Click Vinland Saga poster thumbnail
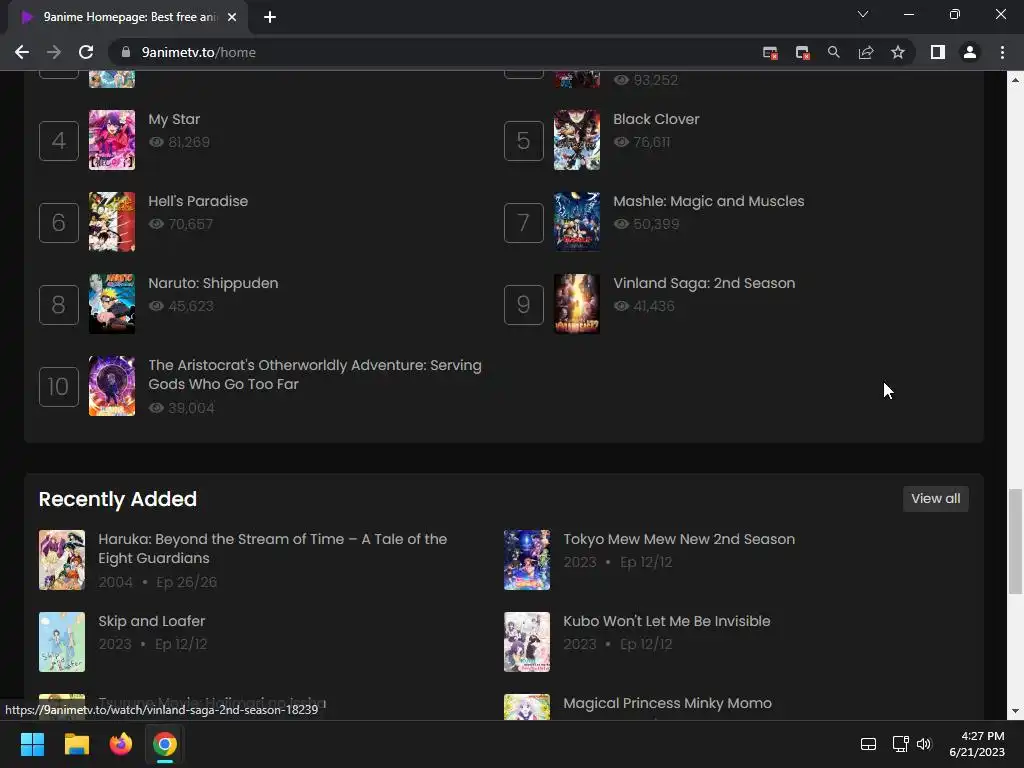The height and width of the screenshot is (768, 1024). [x=577, y=304]
